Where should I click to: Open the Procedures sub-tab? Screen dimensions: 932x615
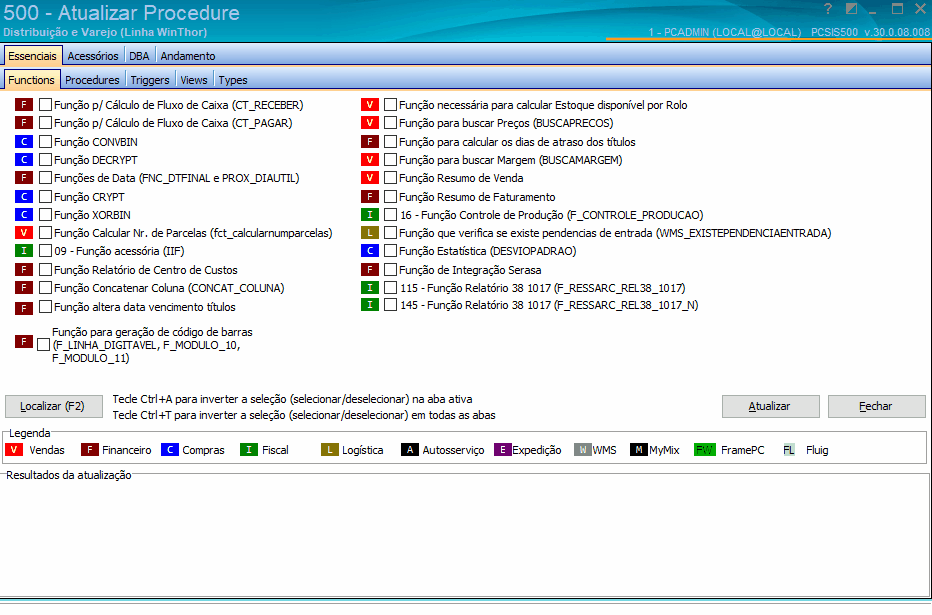tap(92, 80)
